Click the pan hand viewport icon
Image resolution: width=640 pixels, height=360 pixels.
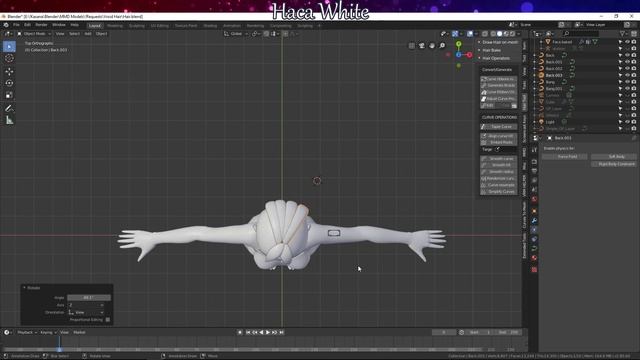coord(432,46)
